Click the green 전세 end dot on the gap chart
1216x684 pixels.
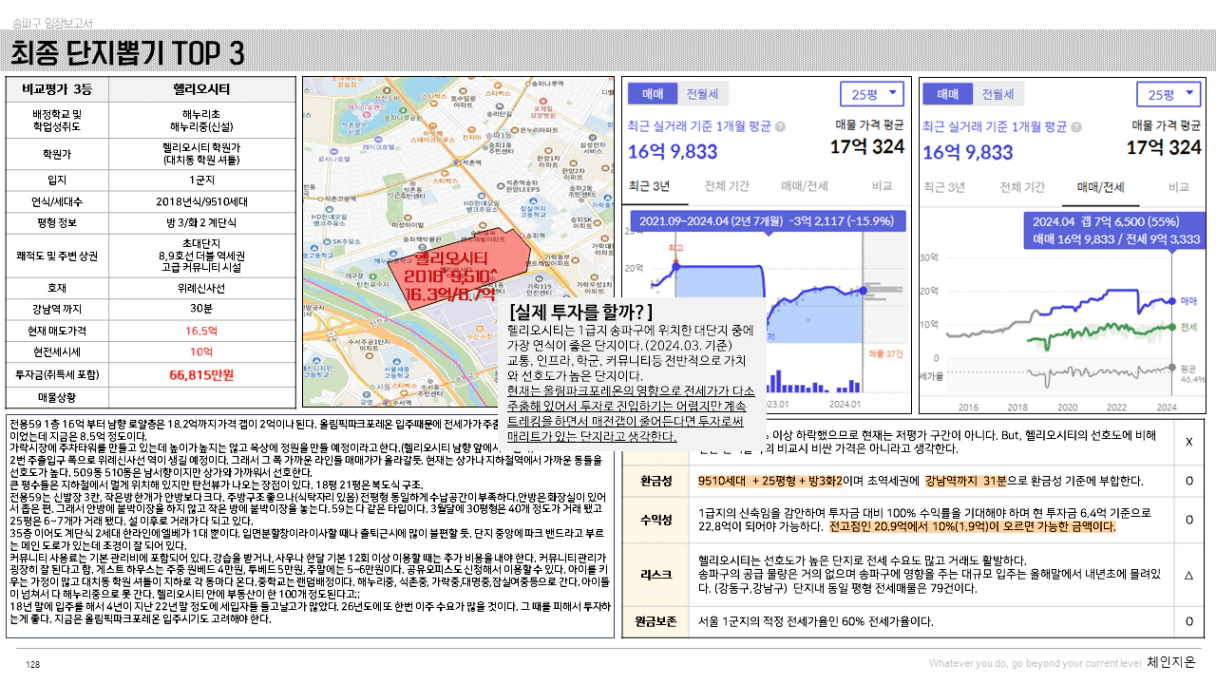coord(1172,327)
